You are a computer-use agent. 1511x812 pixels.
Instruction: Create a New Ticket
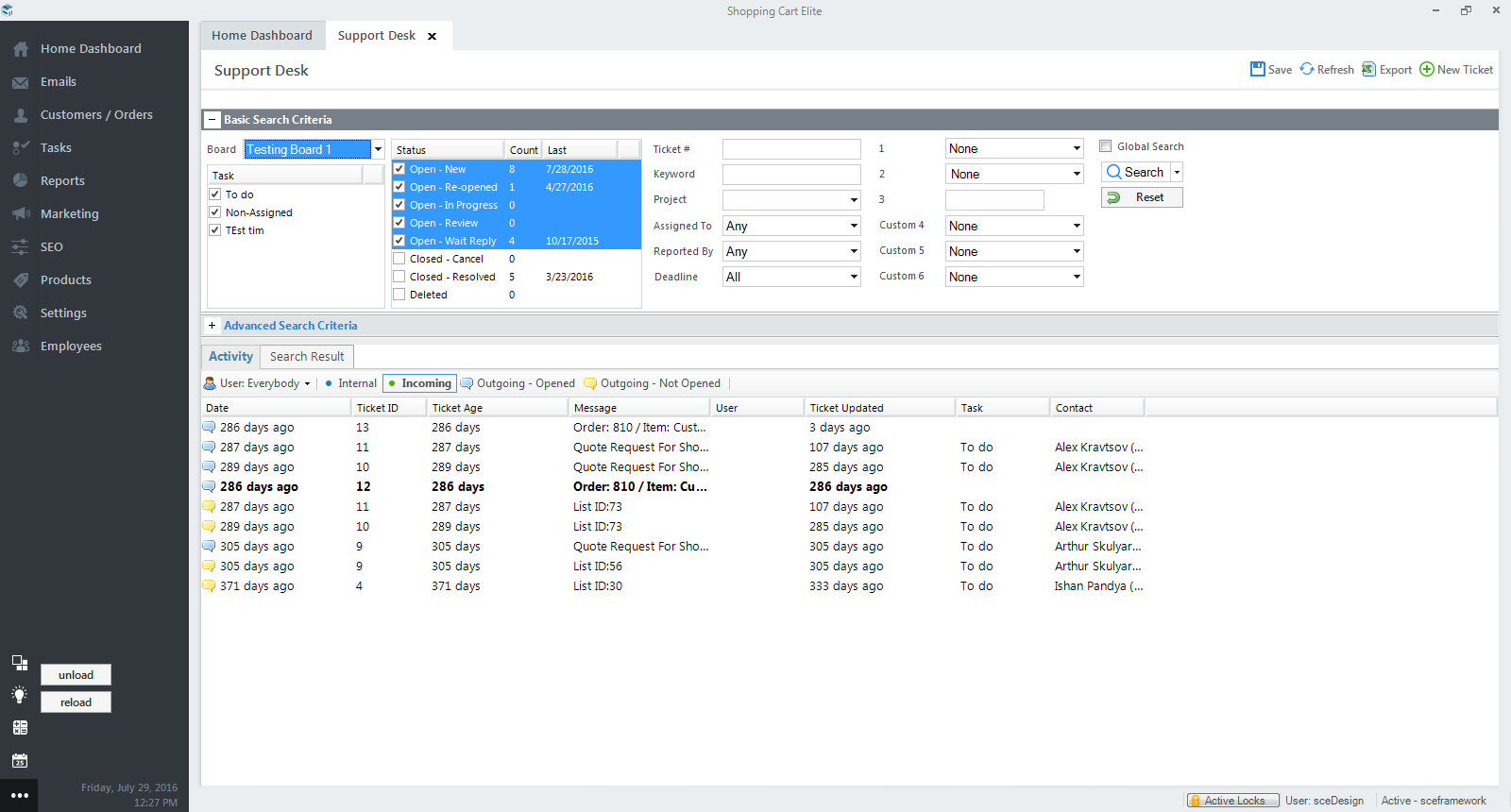(x=1456, y=69)
